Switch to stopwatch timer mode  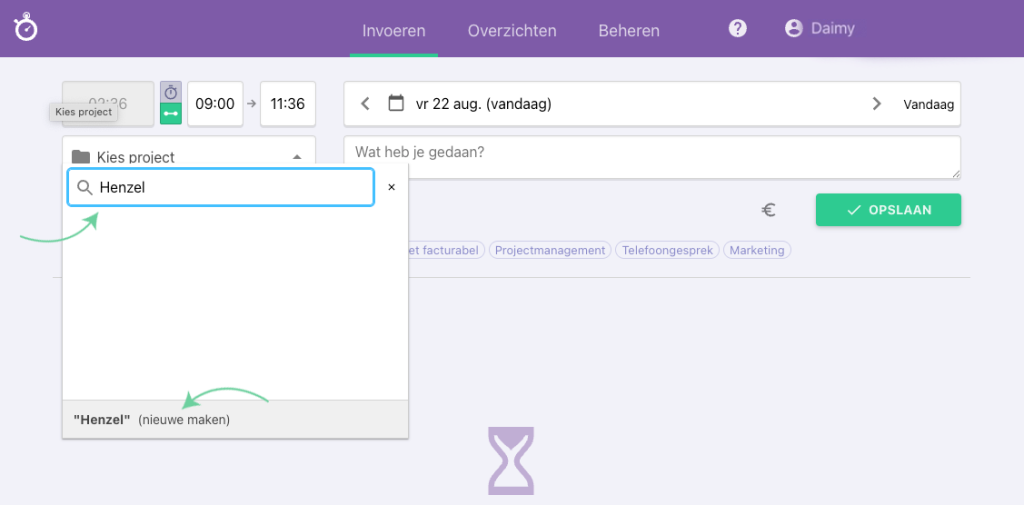(171, 92)
